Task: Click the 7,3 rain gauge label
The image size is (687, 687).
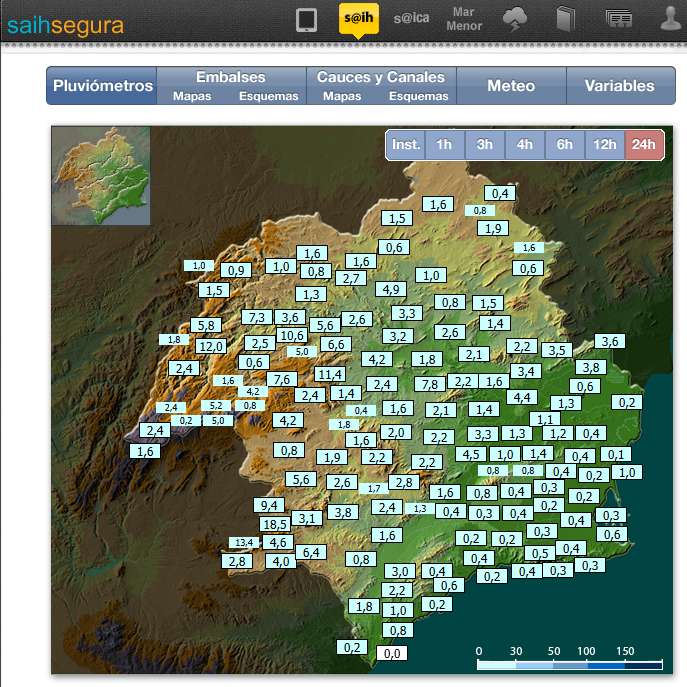Action: [x=257, y=317]
